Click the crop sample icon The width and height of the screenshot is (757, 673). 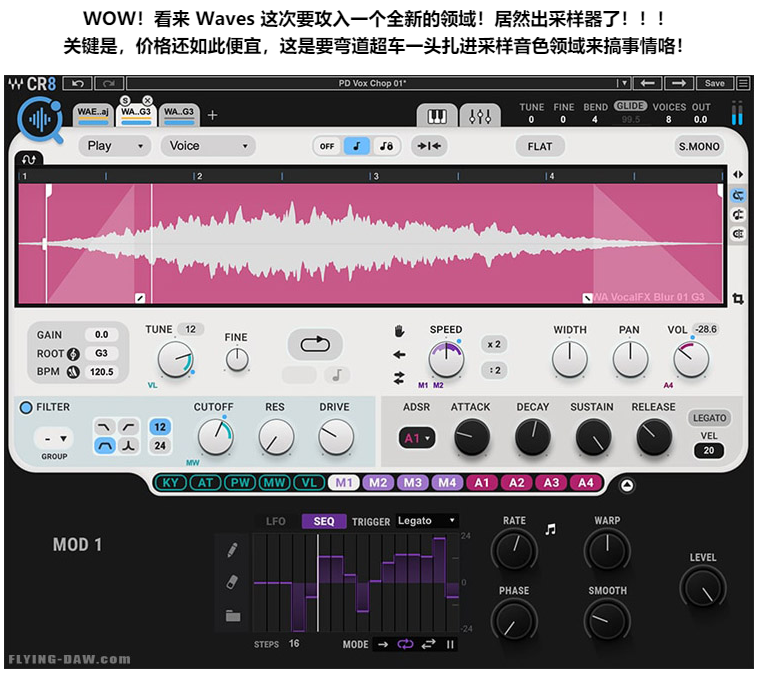[x=738, y=299]
